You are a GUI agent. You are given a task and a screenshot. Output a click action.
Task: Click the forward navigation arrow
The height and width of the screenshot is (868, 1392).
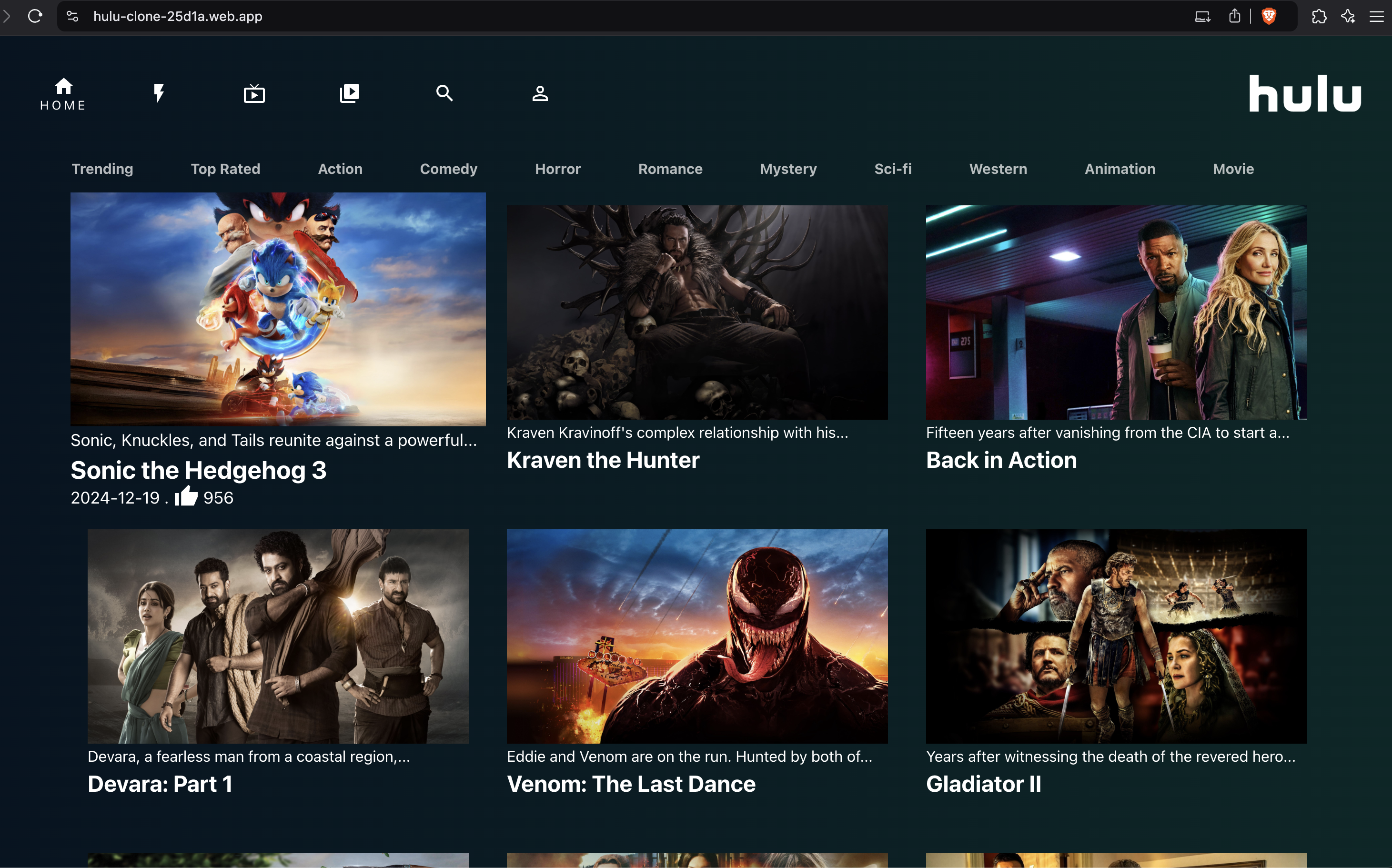7,16
